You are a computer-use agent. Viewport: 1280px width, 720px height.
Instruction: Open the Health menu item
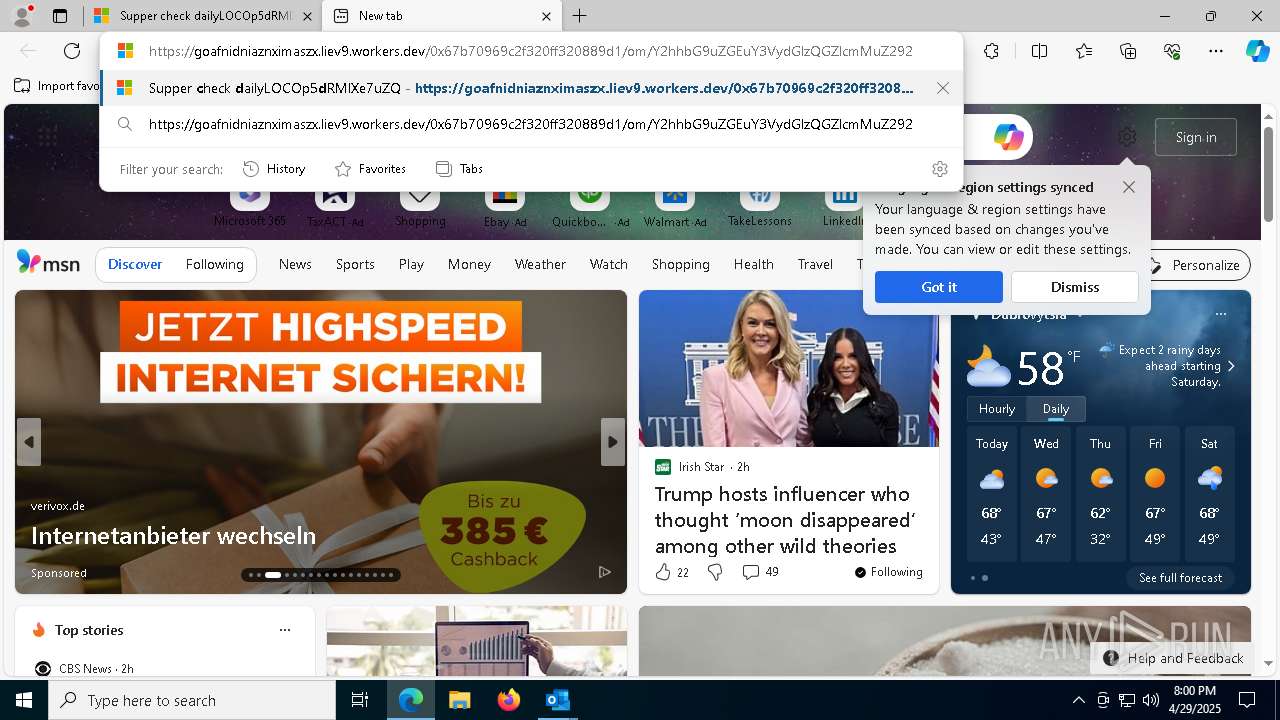(x=753, y=264)
